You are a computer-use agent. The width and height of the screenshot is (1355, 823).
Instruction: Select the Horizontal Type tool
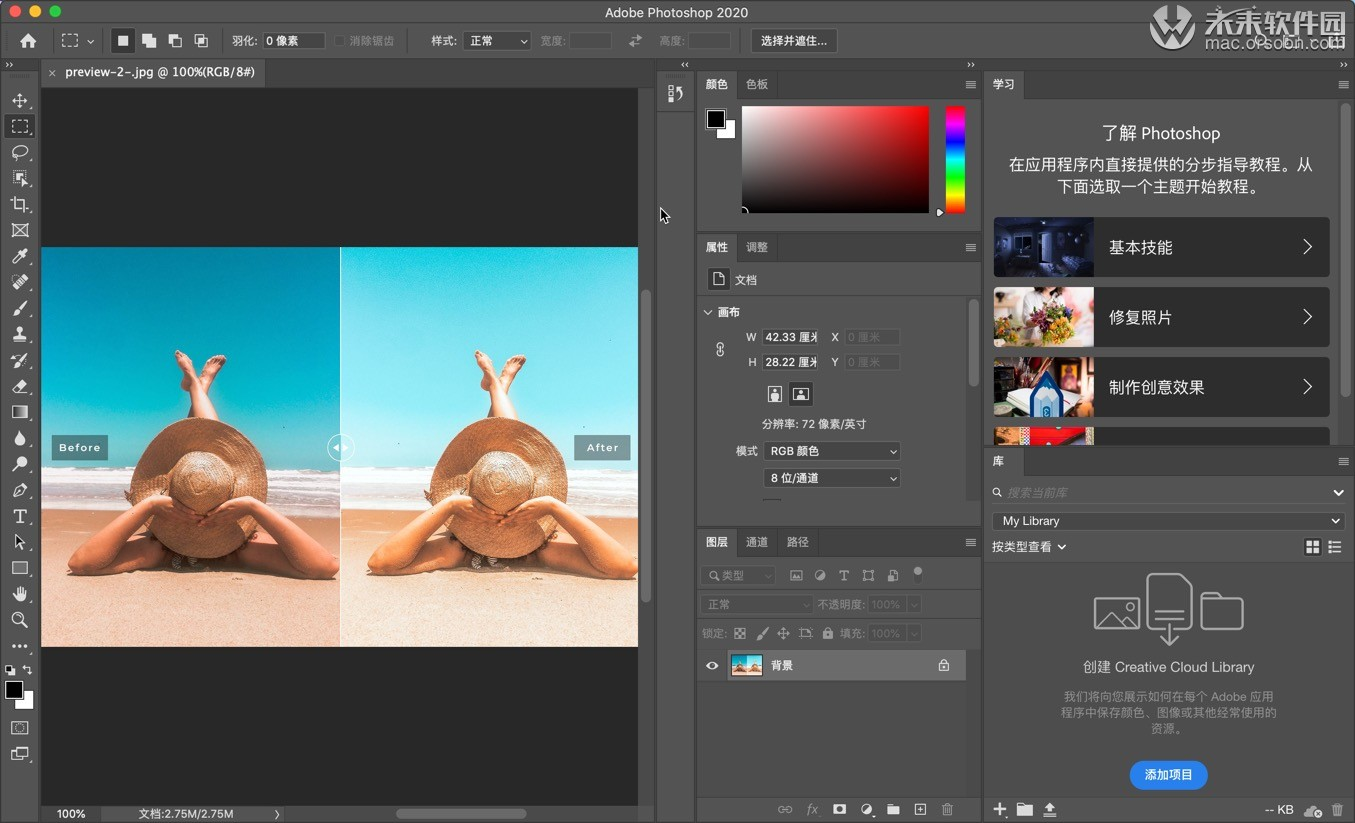(20, 516)
